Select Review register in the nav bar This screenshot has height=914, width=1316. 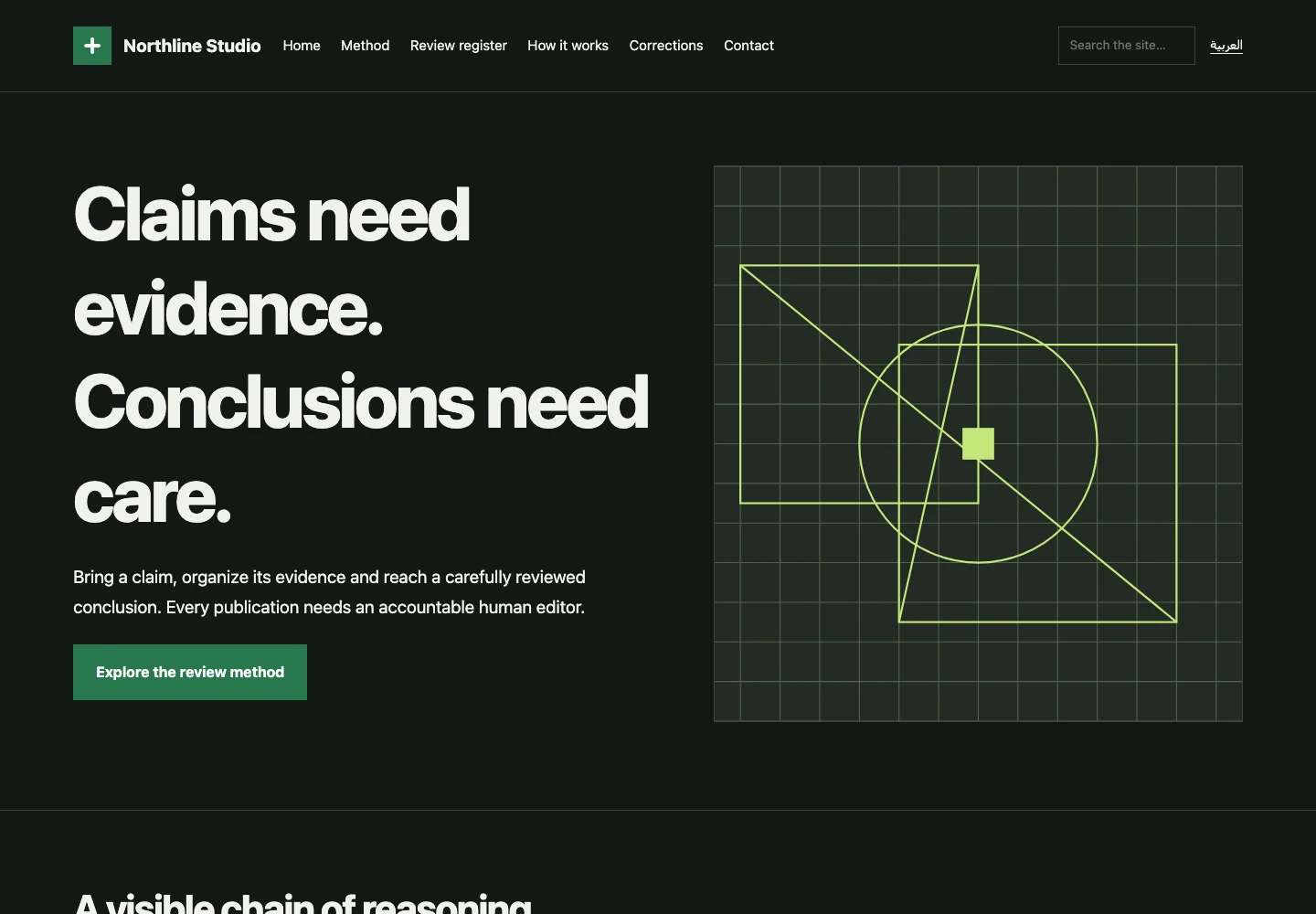point(459,46)
